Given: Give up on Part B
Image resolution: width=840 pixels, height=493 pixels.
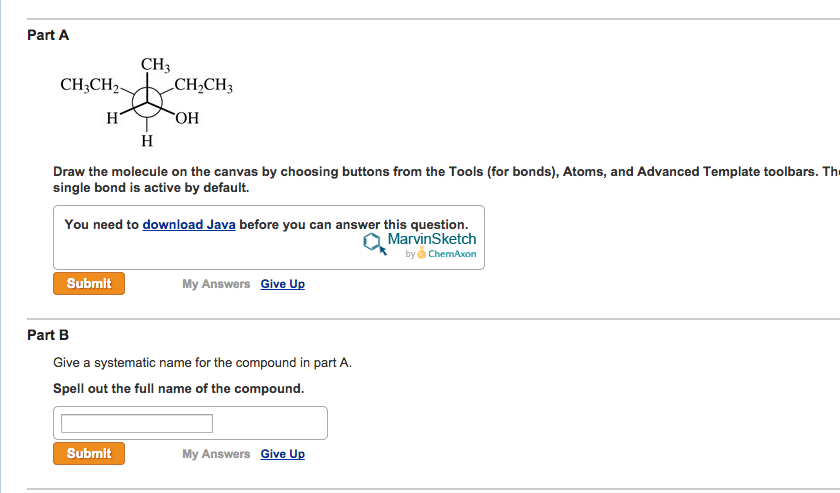Looking at the screenshot, I should tap(282, 454).
